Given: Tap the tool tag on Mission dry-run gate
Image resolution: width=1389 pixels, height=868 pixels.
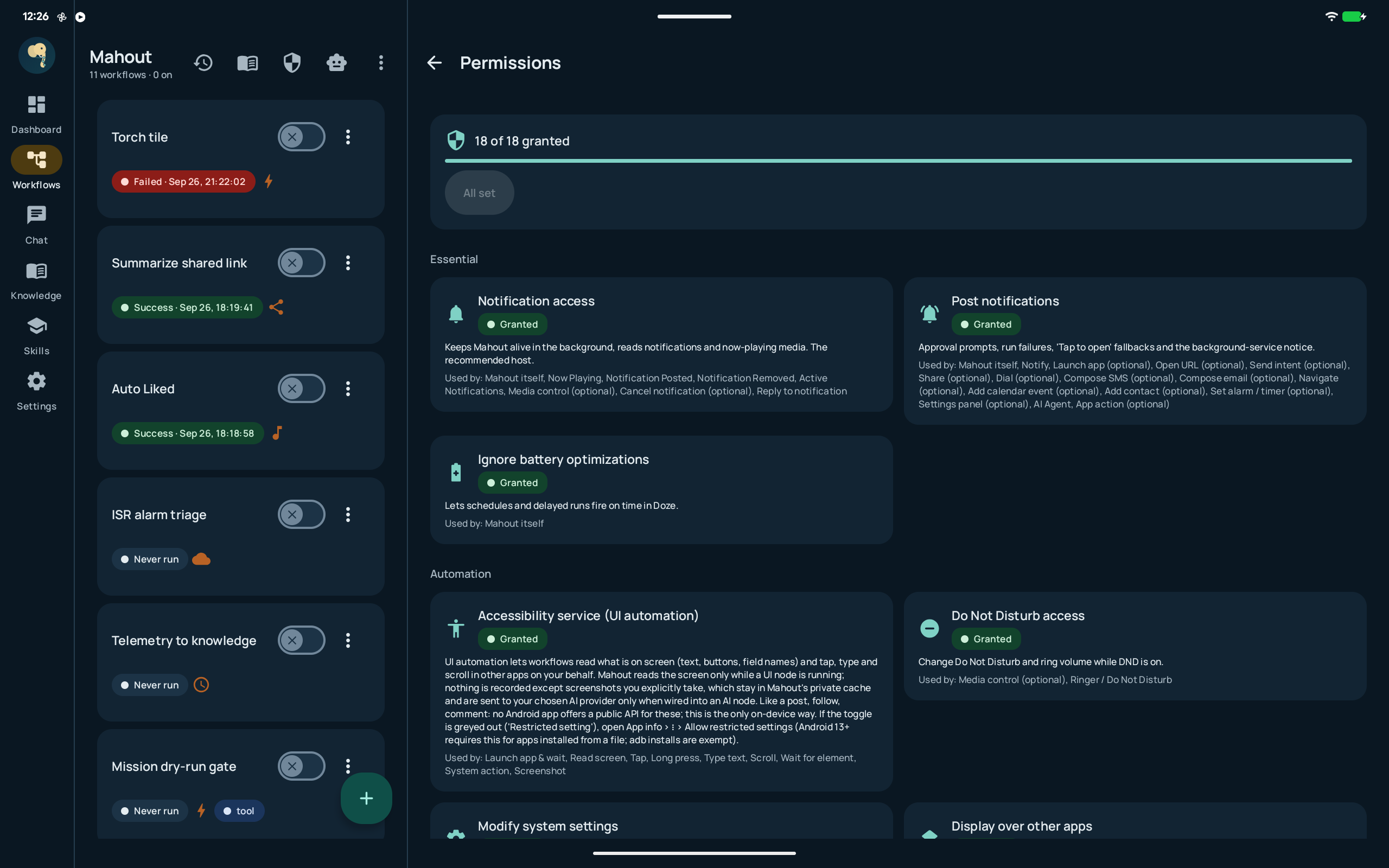Looking at the screenshot, I should [239, 810].
